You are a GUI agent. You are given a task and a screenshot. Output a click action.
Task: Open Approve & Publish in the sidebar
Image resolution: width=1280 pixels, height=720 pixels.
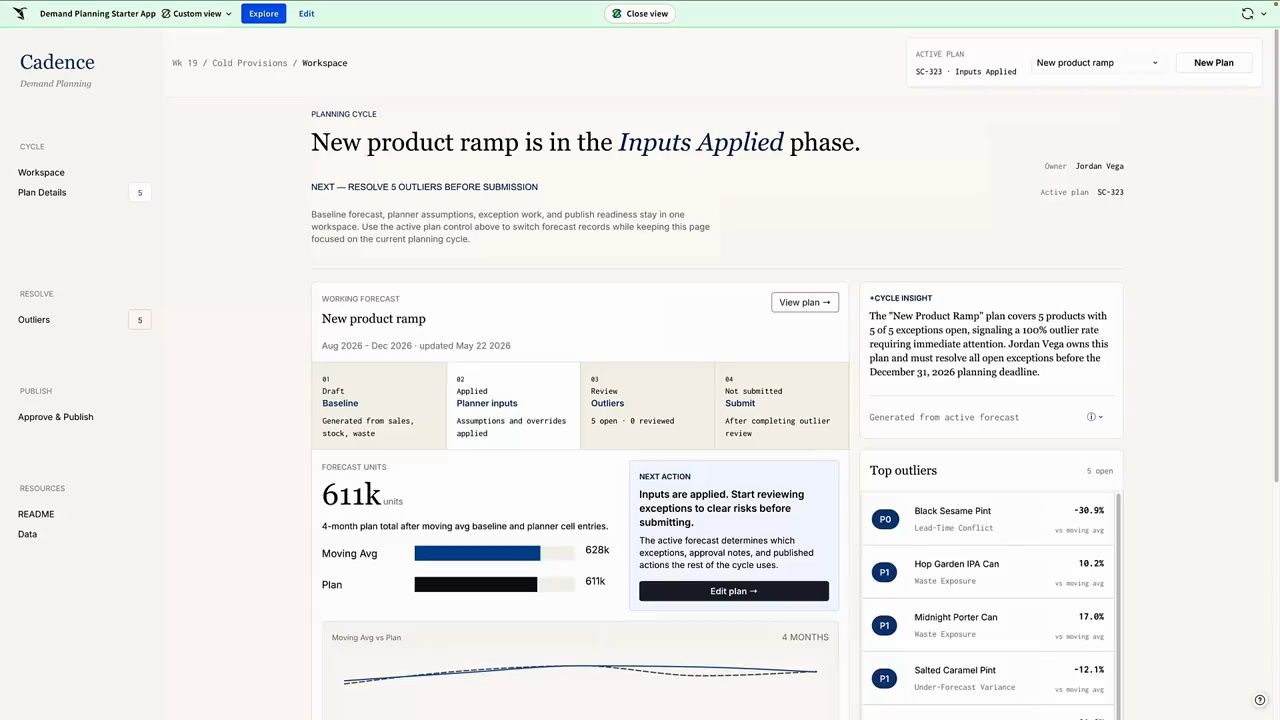pos(55,417)
